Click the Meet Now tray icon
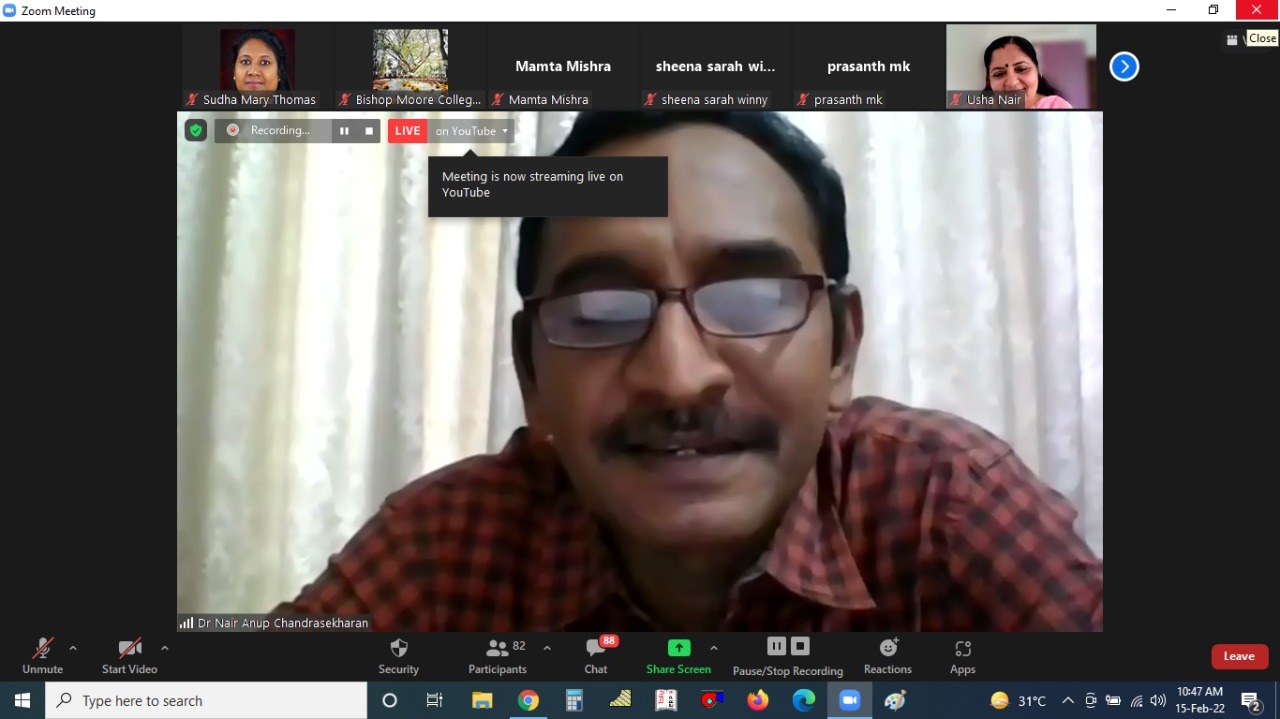 tap(1091, 700)
